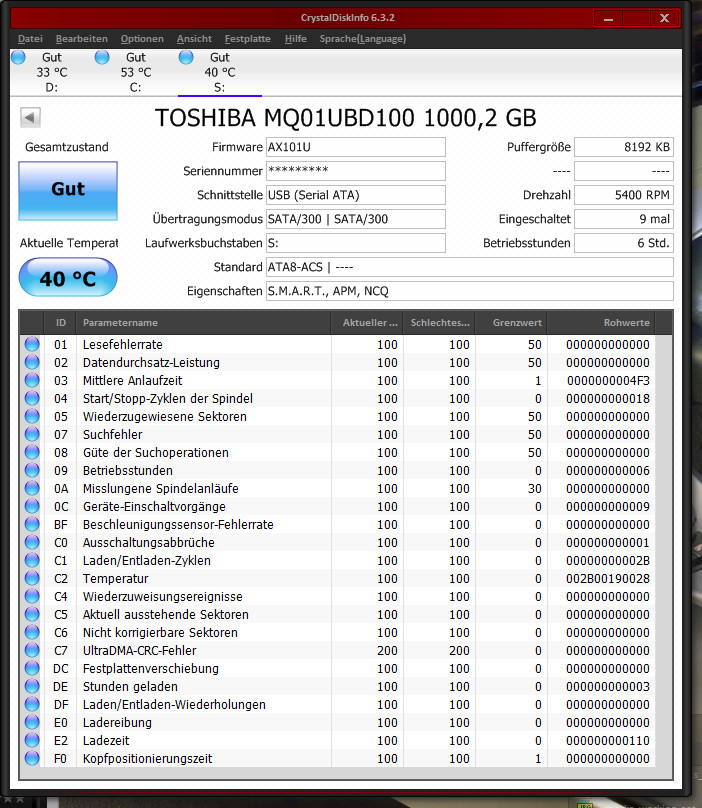This screenshot has width=702, height=808.
Task: Open the Festplatte menu
Action: point(247,39)
